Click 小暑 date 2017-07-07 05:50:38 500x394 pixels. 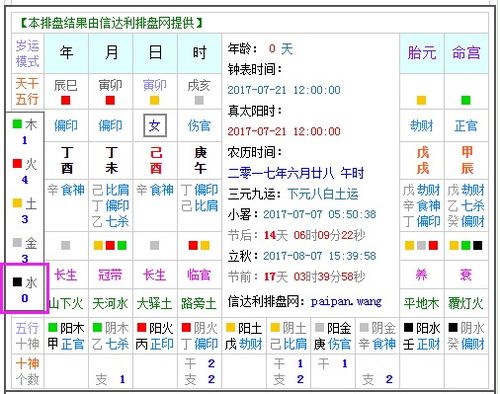point(320,214)
